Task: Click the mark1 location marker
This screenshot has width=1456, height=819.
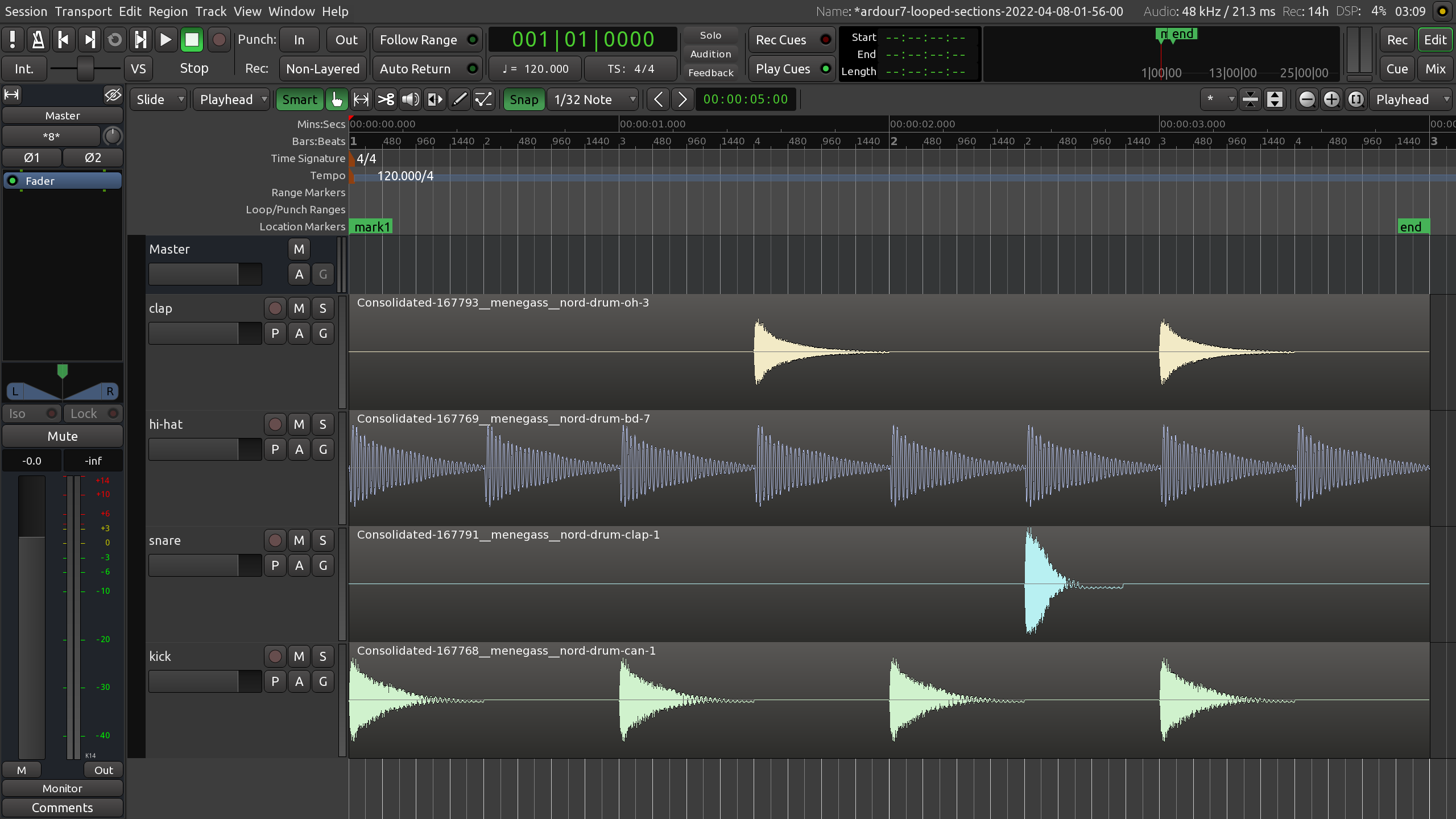Action: tap(371, 227)
